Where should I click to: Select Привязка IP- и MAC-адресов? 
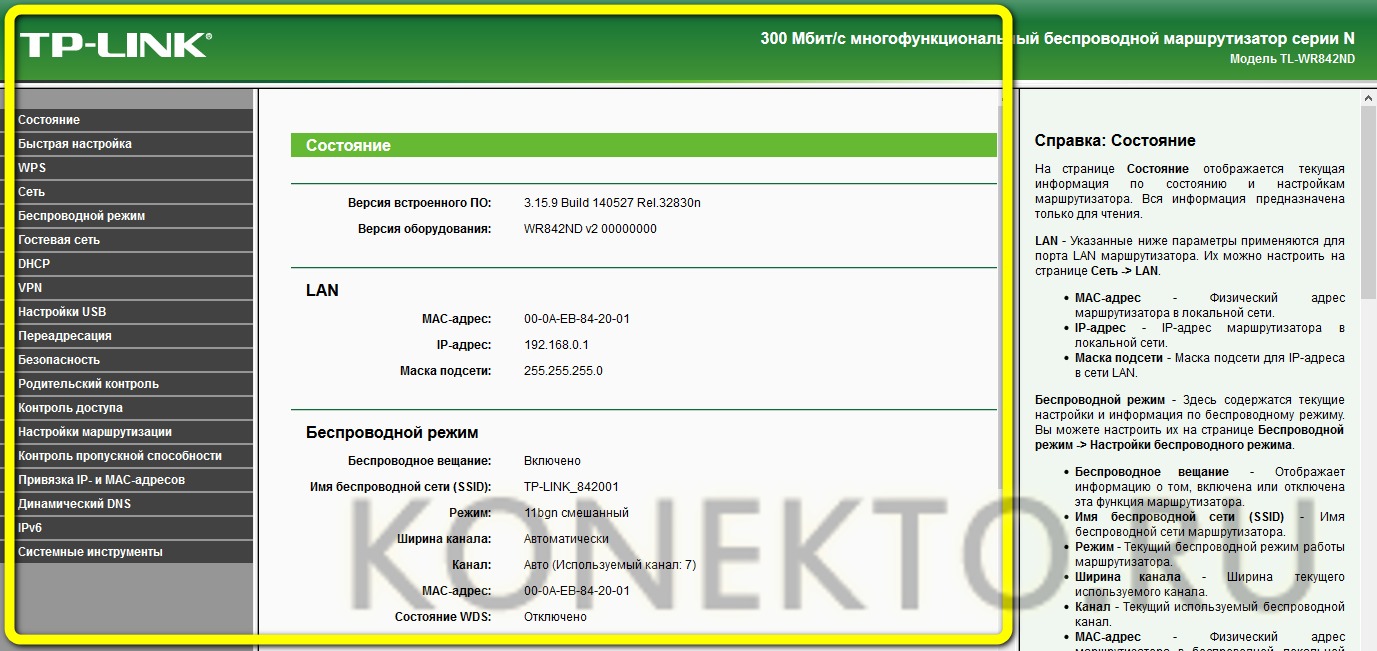tap(126, 480)
